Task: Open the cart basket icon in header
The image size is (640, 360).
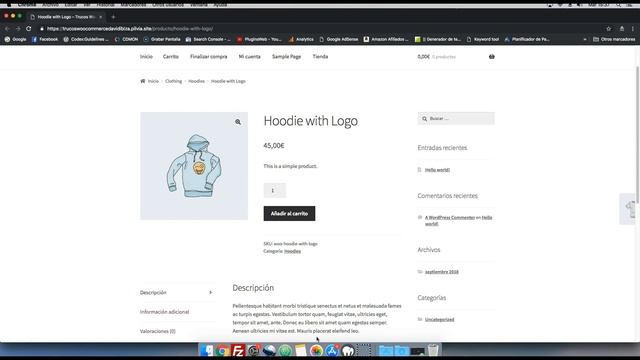Action: coord(491,57)
